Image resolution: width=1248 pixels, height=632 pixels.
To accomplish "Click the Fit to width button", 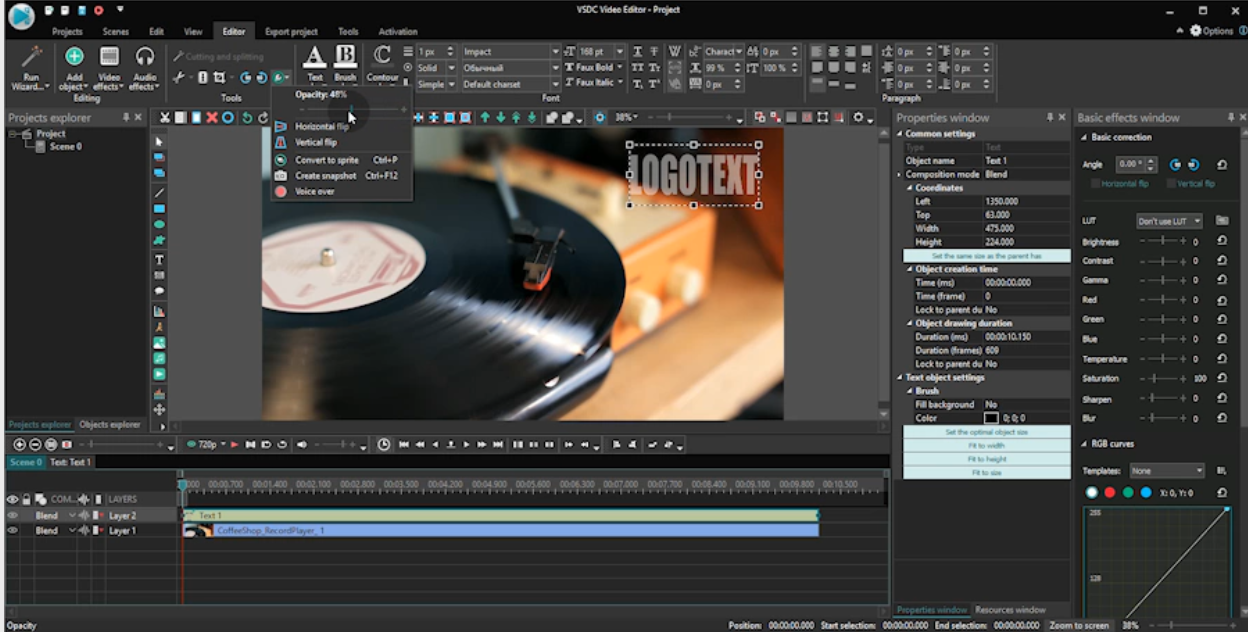I will click(986, 446).
